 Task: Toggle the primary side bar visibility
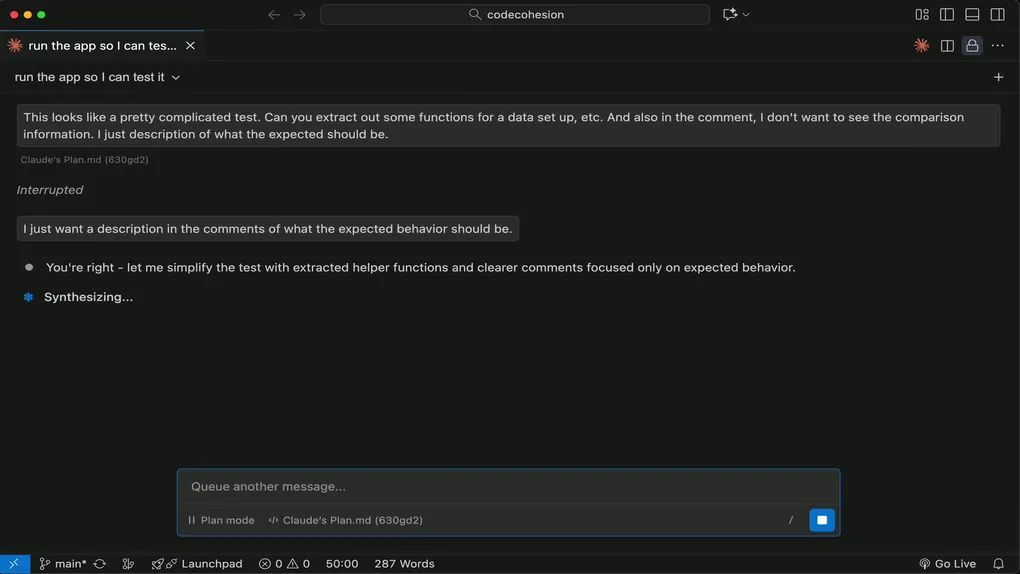click(947, 15)
